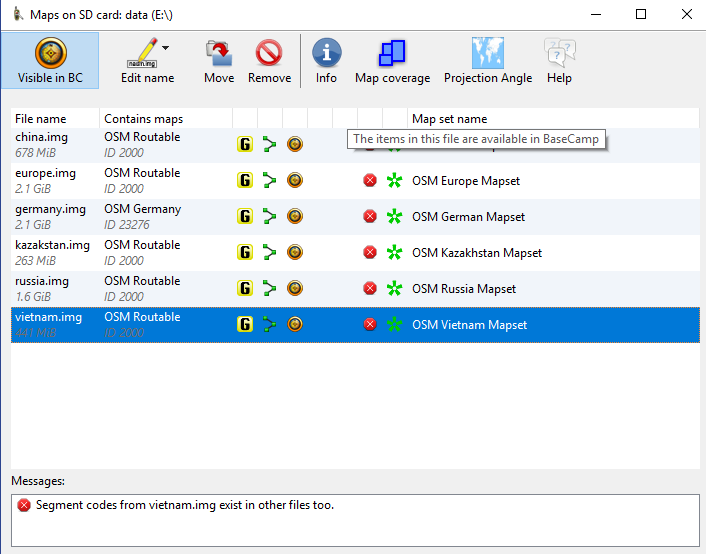The height and width of the screenshot is (554, 706).
Task: Click the Garmin G icon for germany.img
Action: pos(245,216)
